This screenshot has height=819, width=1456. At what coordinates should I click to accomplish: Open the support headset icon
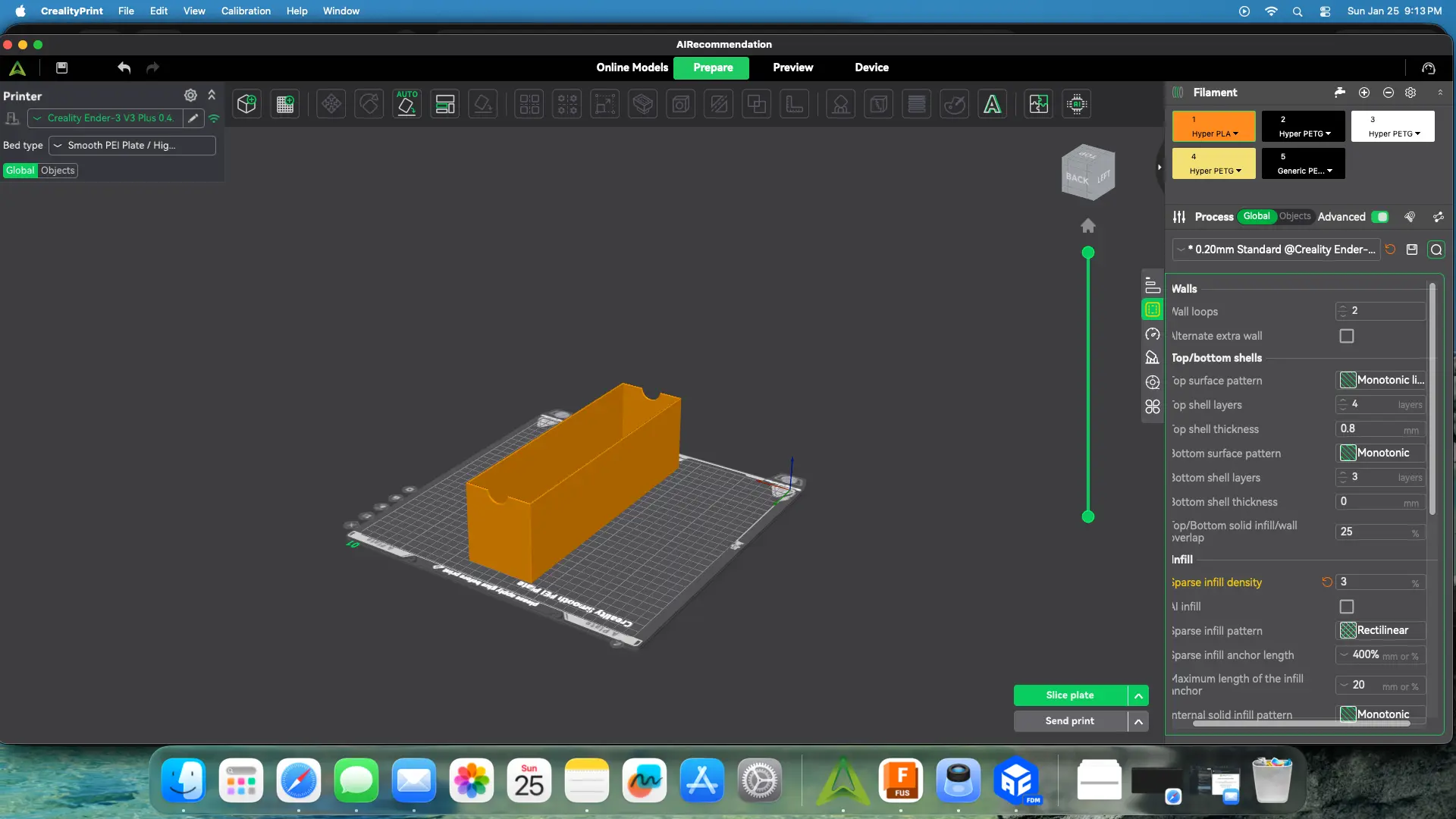point(1429,67)
